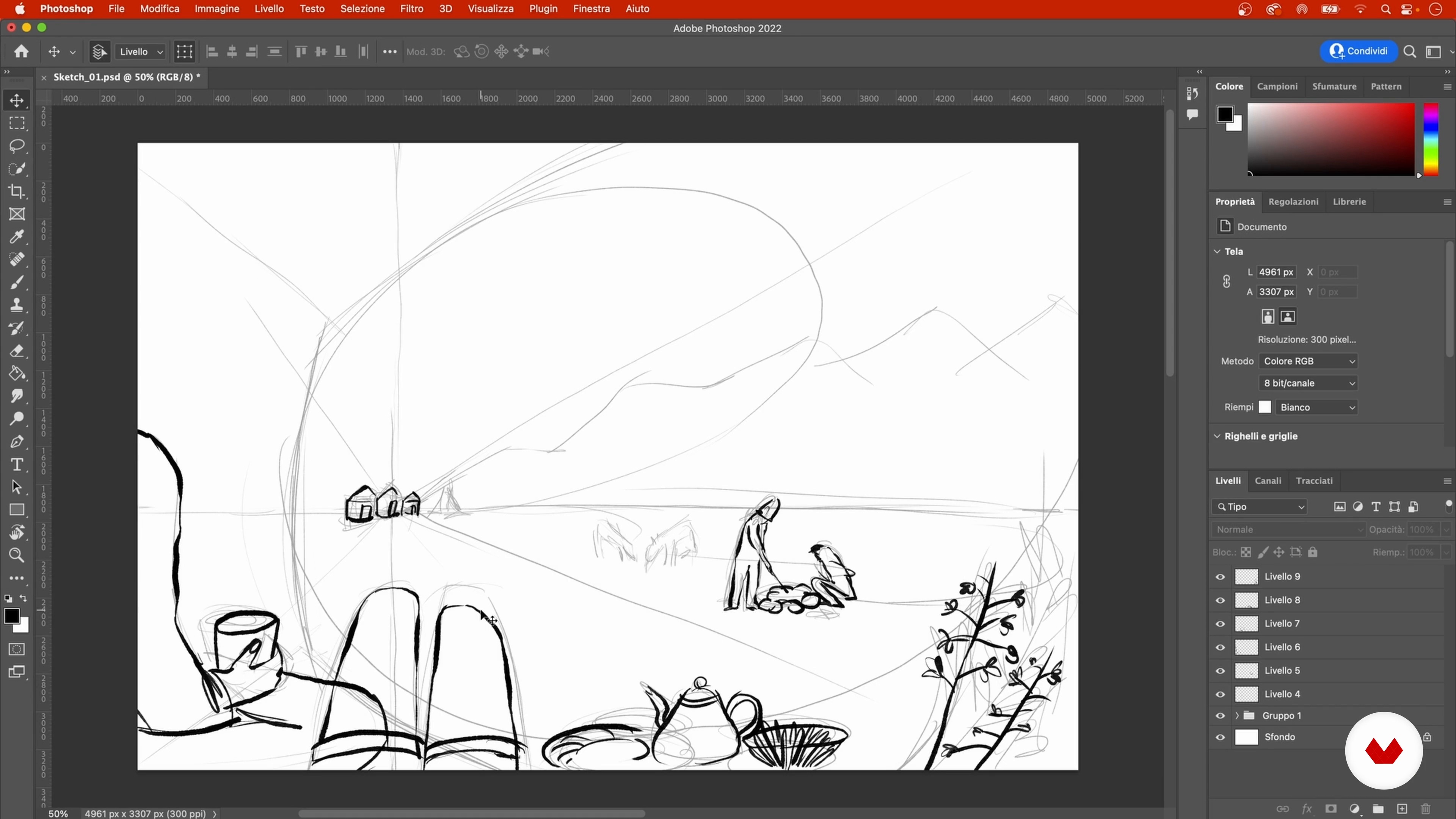This screenshot has width=1456, height=819.
Task: Select the Zoom tool
Action: [16, 555]
